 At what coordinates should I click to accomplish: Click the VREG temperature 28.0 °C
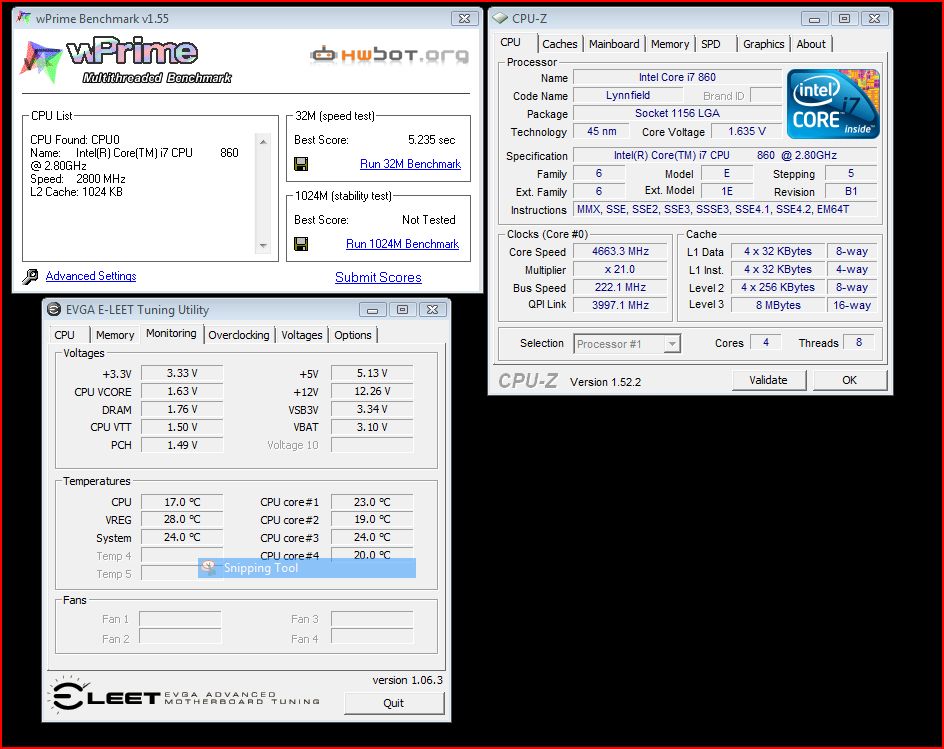tap(182, 519)
